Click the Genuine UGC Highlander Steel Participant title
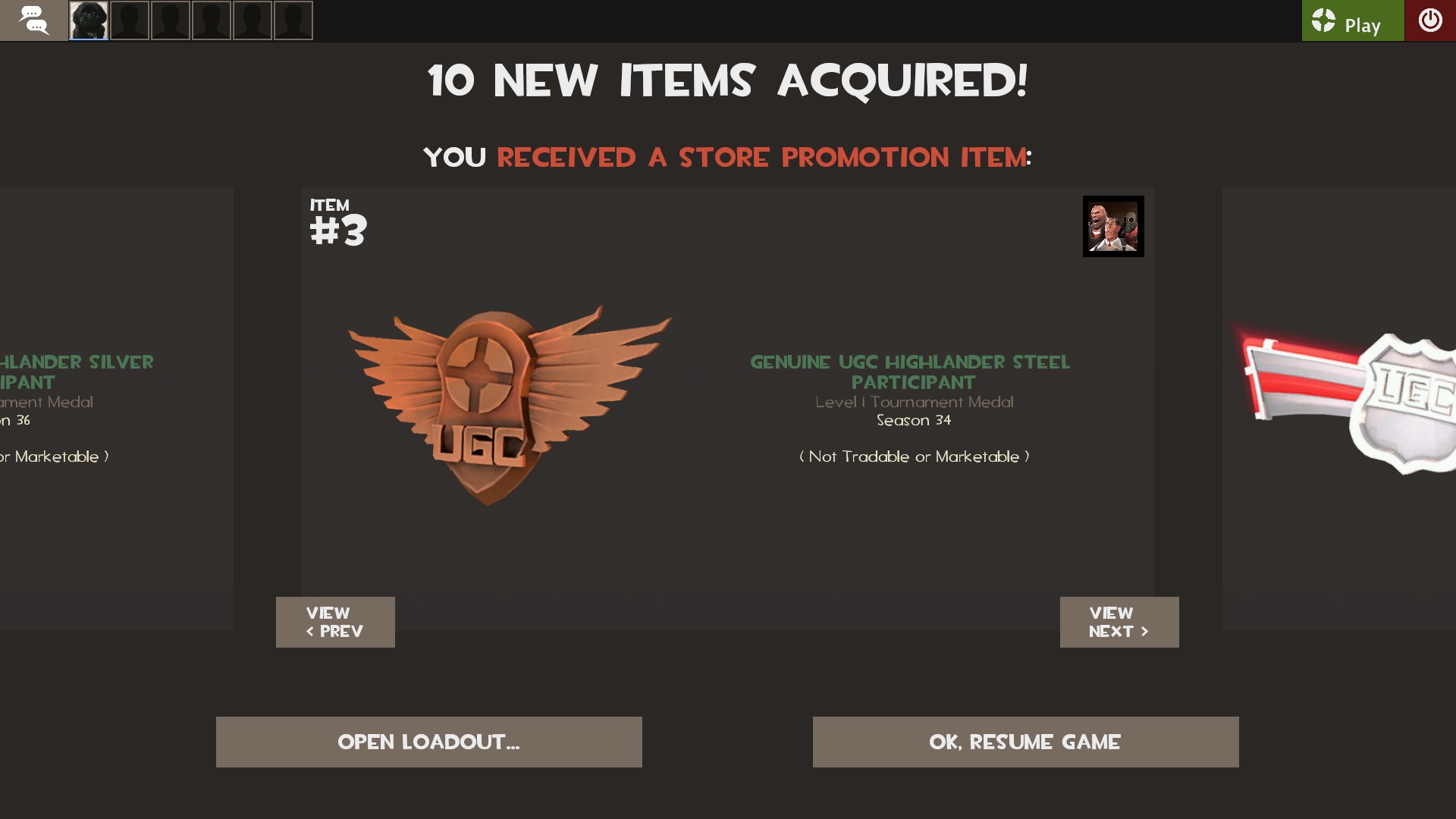 (x=910, y=372)
